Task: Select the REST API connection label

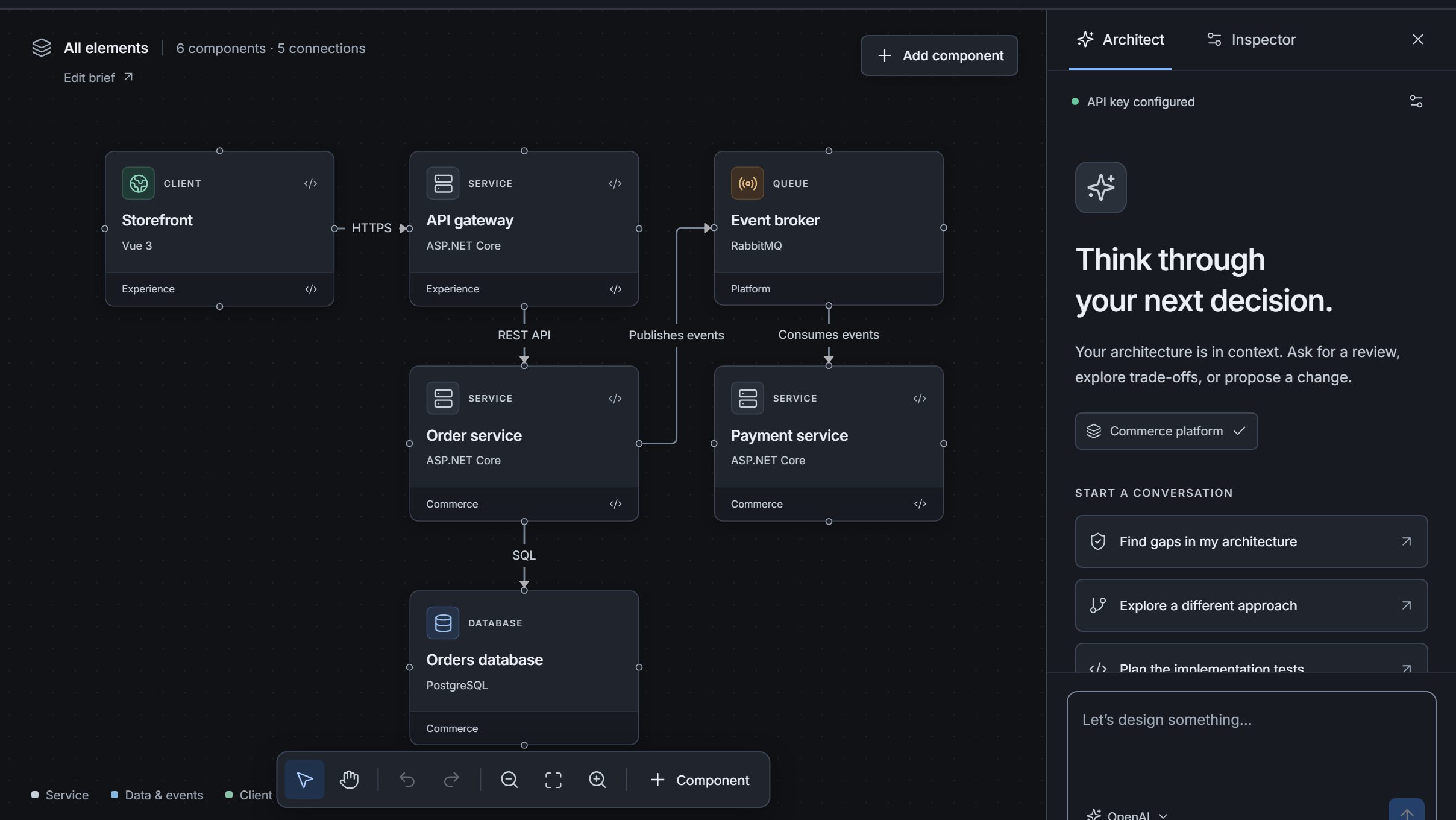Action: [x=524, y=335]
